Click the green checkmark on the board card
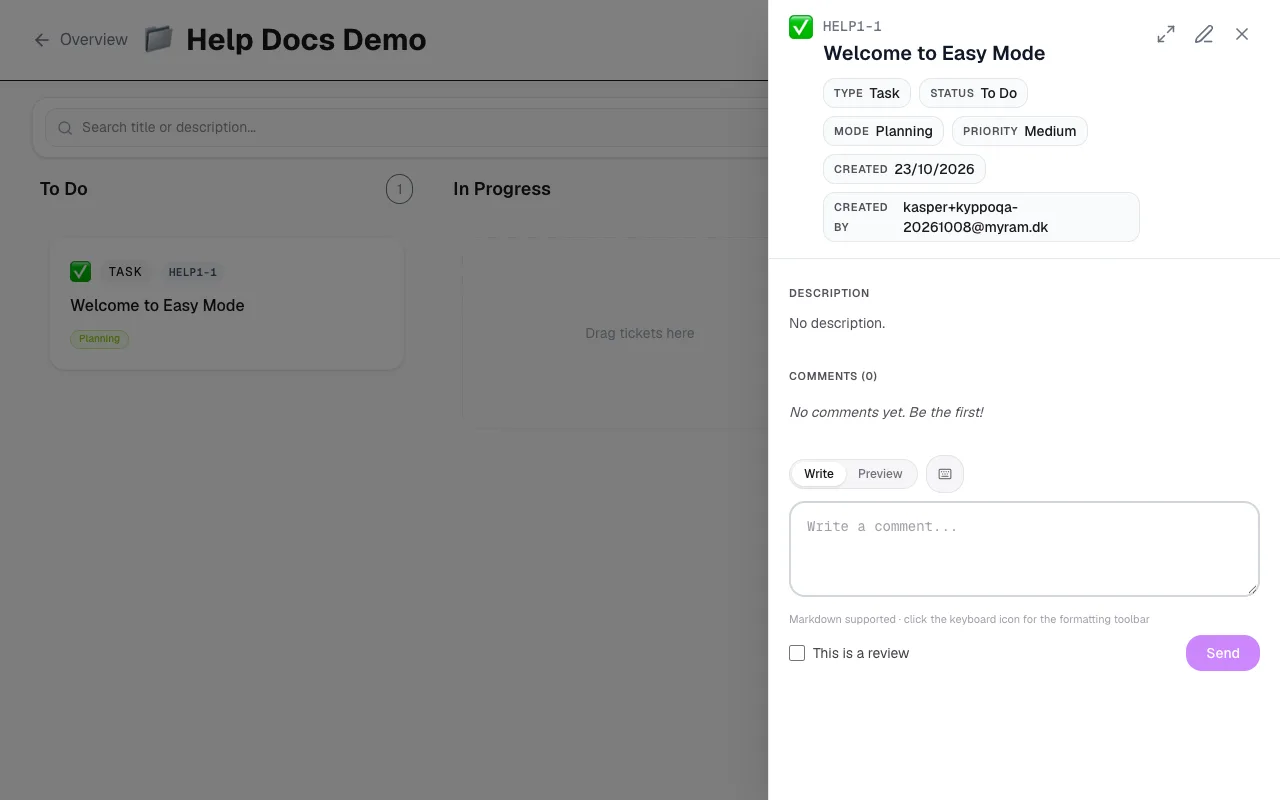 [81, 272]
